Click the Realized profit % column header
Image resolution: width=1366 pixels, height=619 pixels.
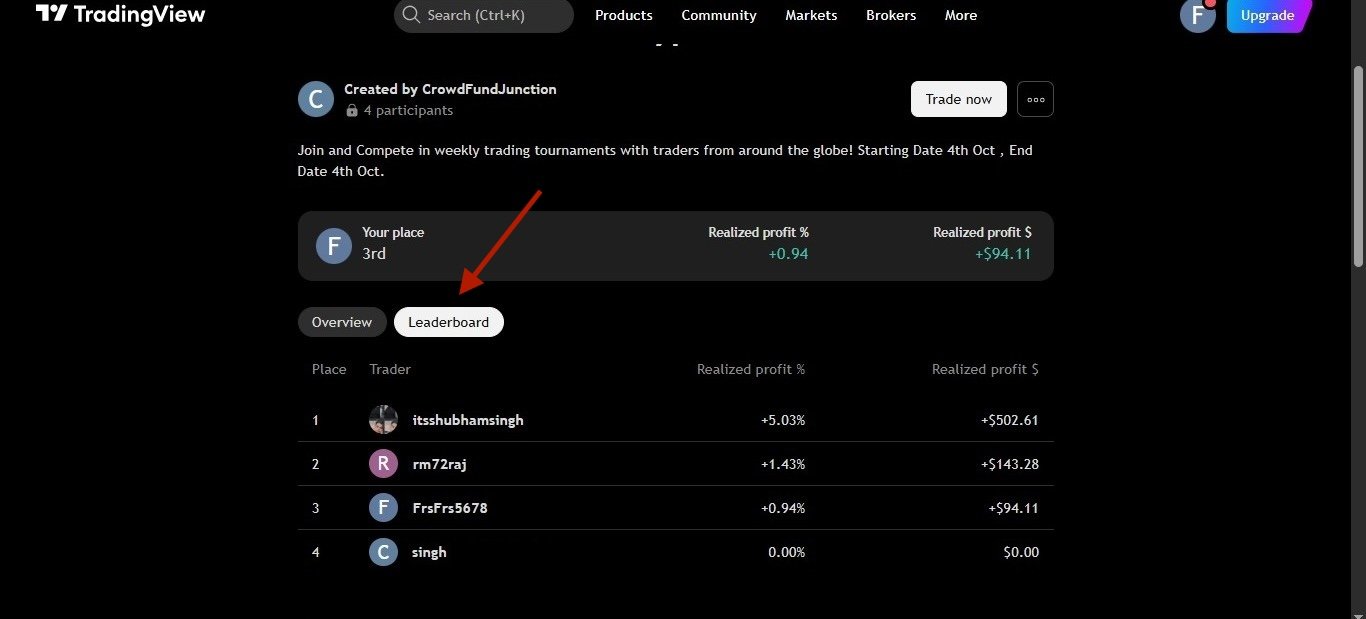click(x=751, y=369)
